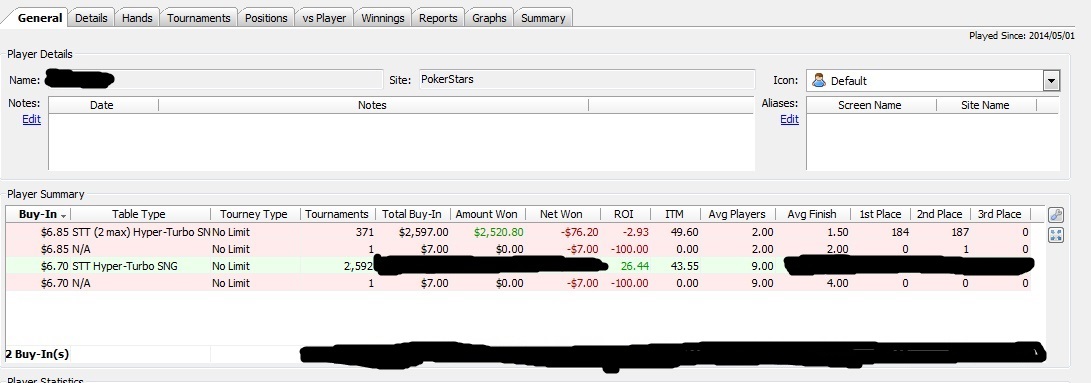Open the vs Player tab
1091x383 pixels.
(x=324, y=18)
